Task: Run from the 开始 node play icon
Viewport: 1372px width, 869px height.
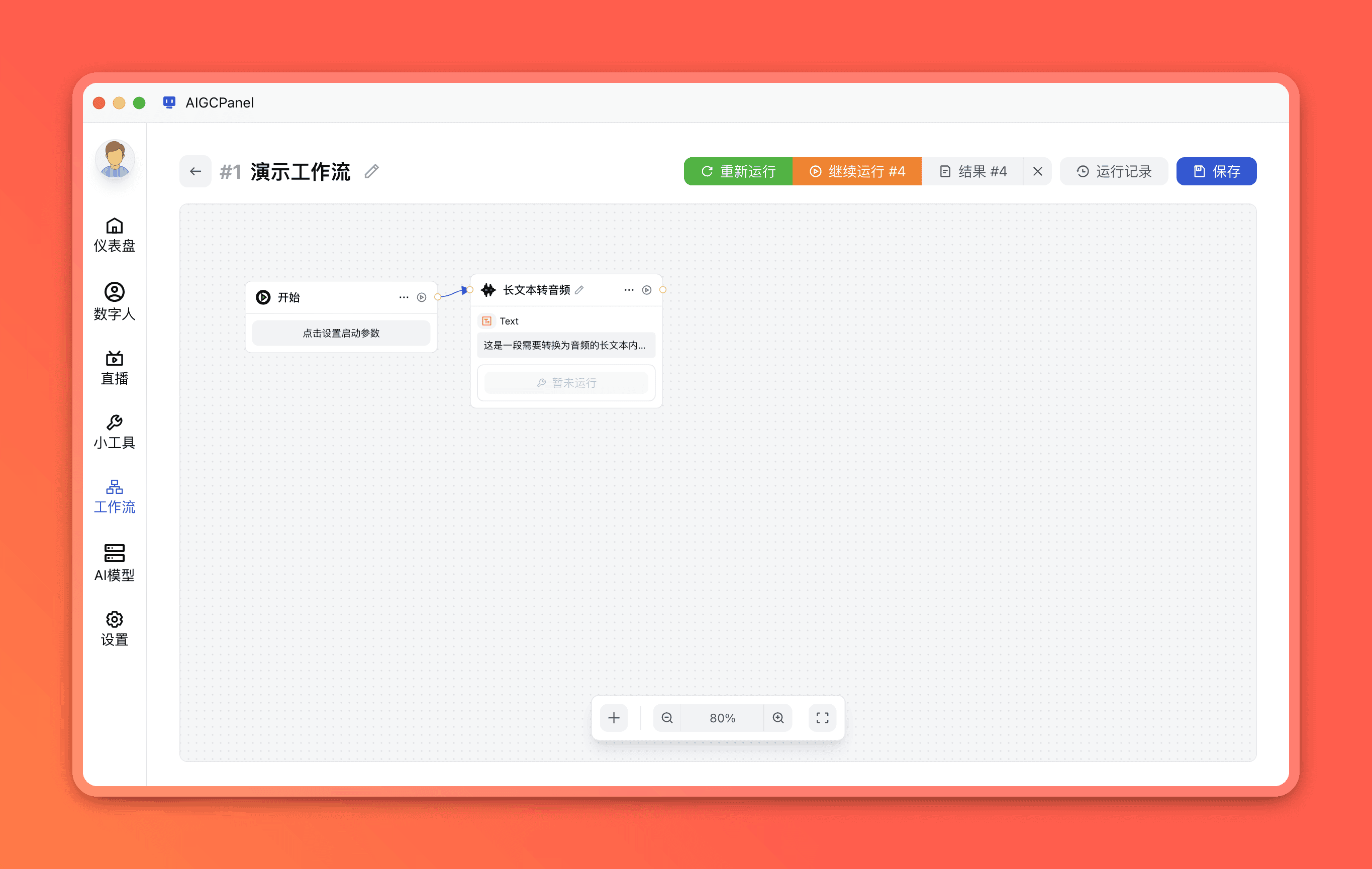Action: pyautogui.click(x=422, y=297)
